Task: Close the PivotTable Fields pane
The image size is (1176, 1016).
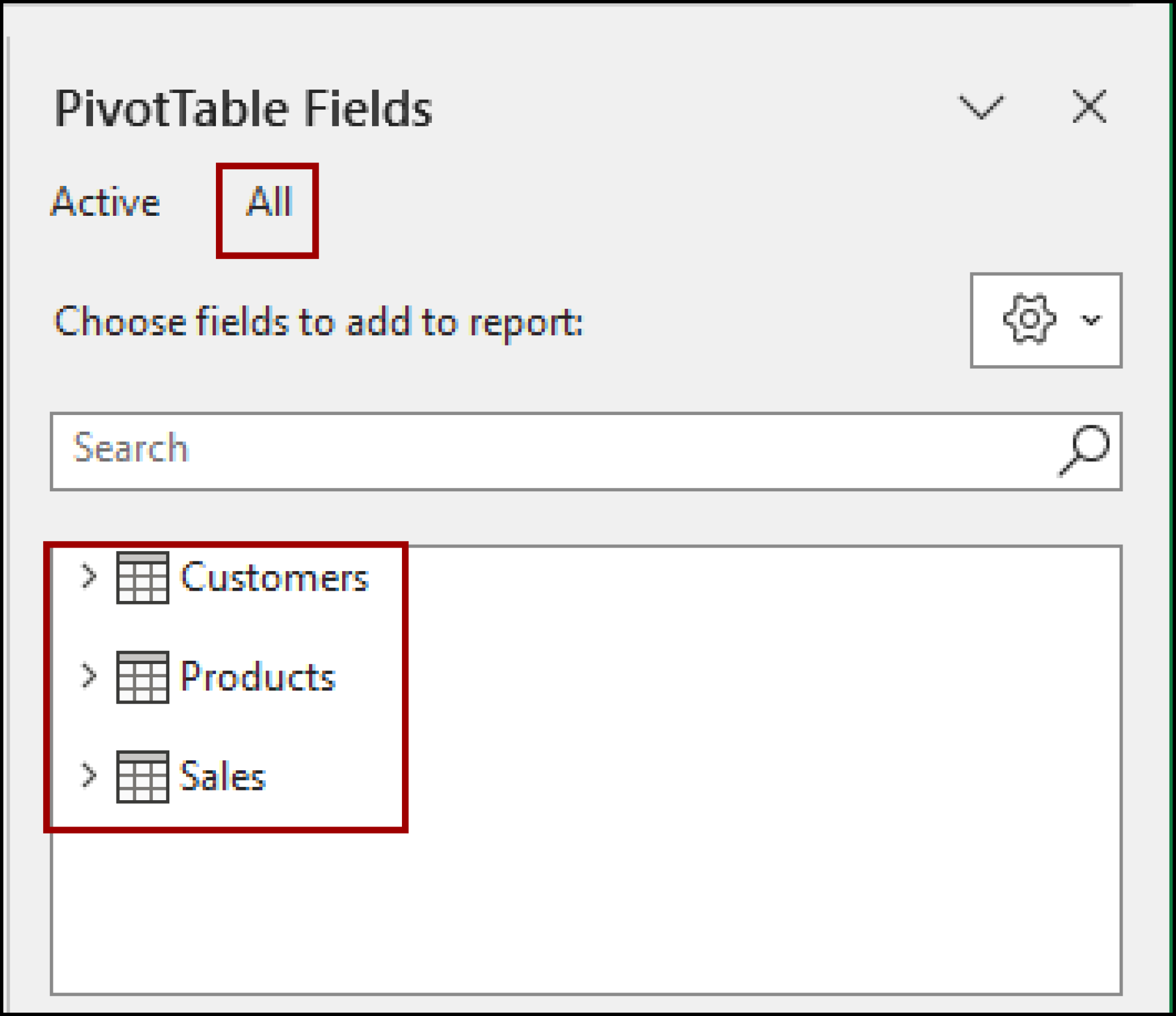Action: pyautogui.click(x=1090, y=106)
